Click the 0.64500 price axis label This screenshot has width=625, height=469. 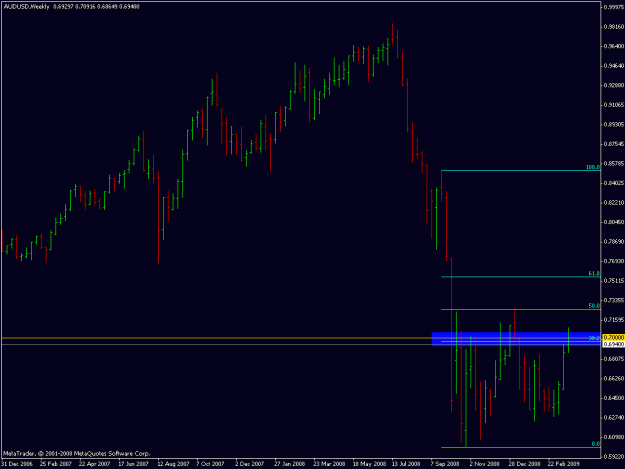(x=614, y=398)
